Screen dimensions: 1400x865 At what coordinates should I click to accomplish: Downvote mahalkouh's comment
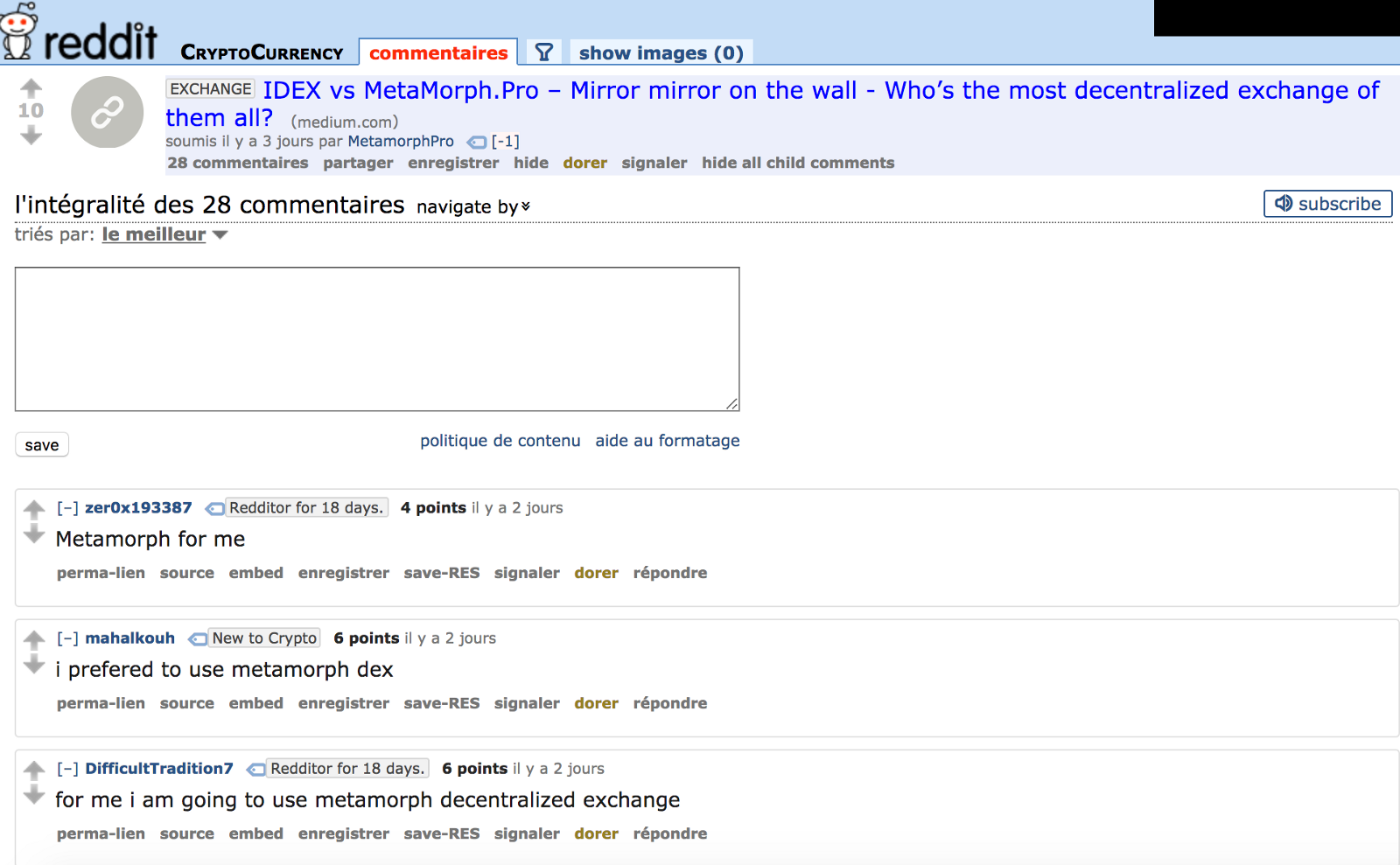pos(34,666)
